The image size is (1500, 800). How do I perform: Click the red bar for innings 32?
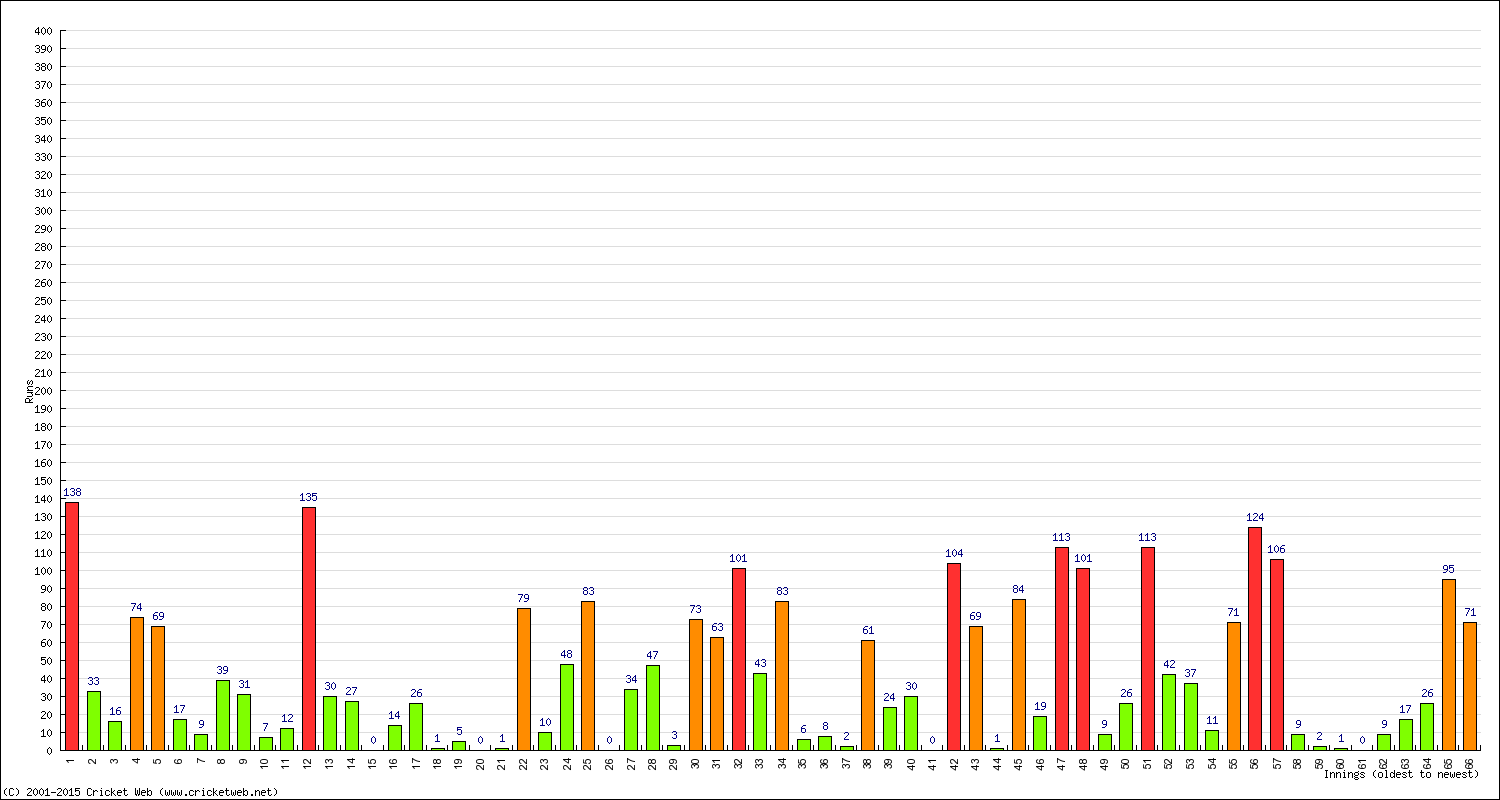739,660
